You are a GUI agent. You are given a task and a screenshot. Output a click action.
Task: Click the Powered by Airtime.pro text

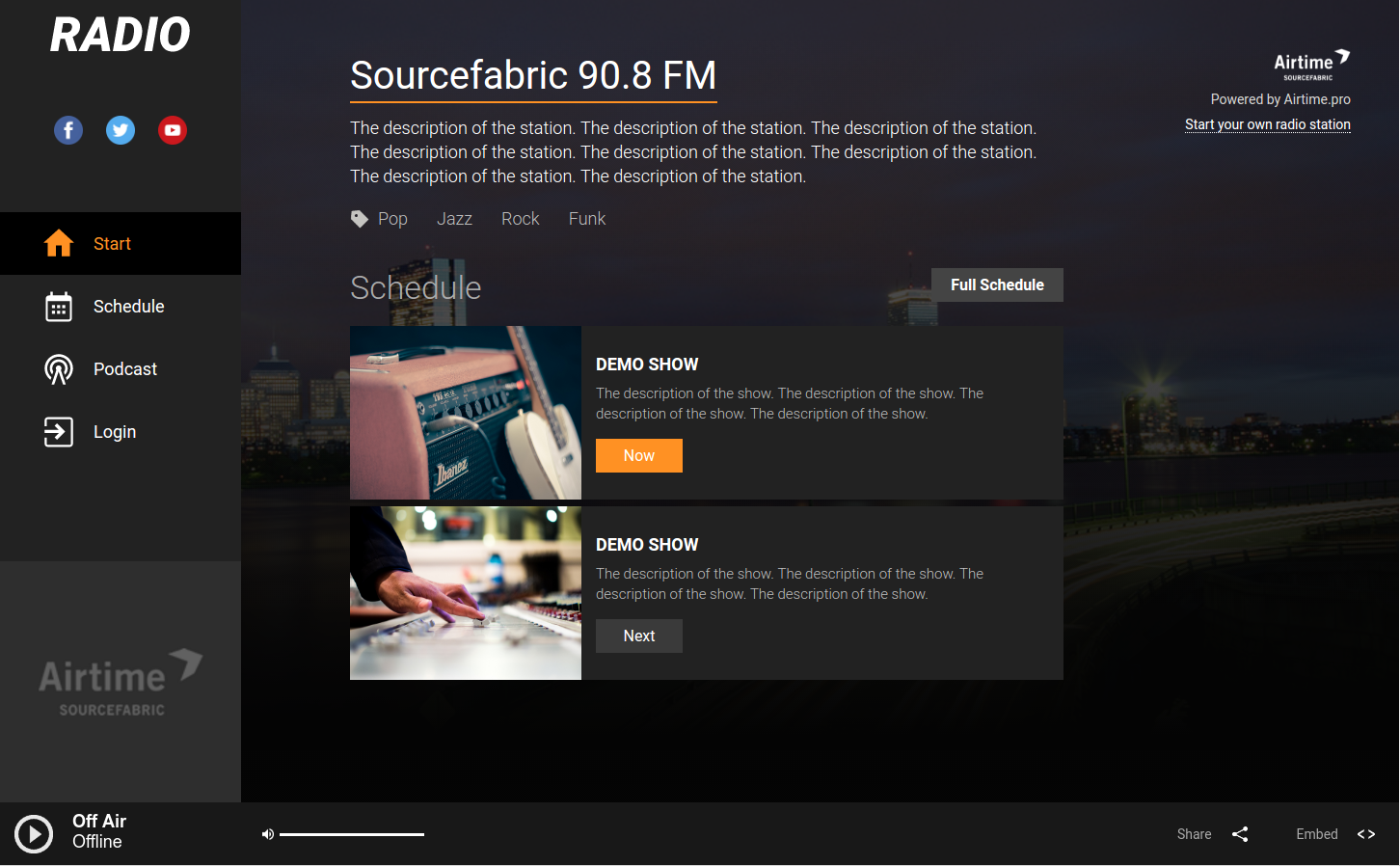(x=1280, y=99)
